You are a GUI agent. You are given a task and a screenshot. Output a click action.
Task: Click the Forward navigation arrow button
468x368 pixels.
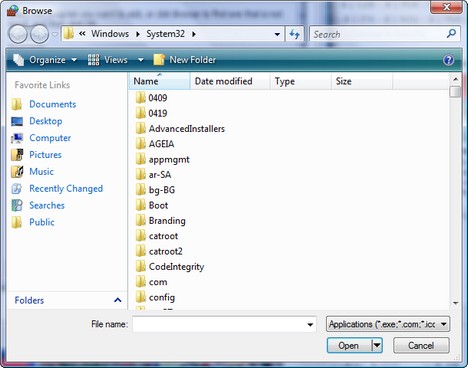tap(40, 34)
